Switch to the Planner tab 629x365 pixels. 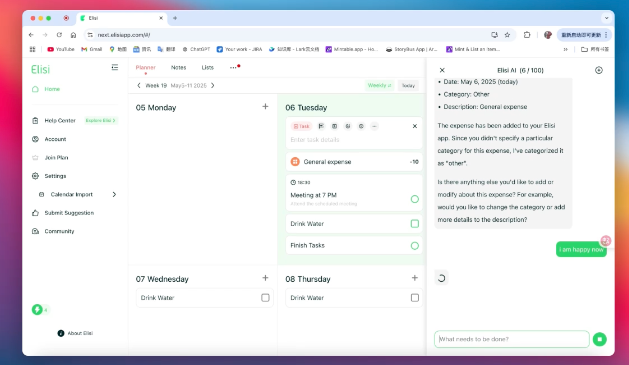tap(145, 67)
